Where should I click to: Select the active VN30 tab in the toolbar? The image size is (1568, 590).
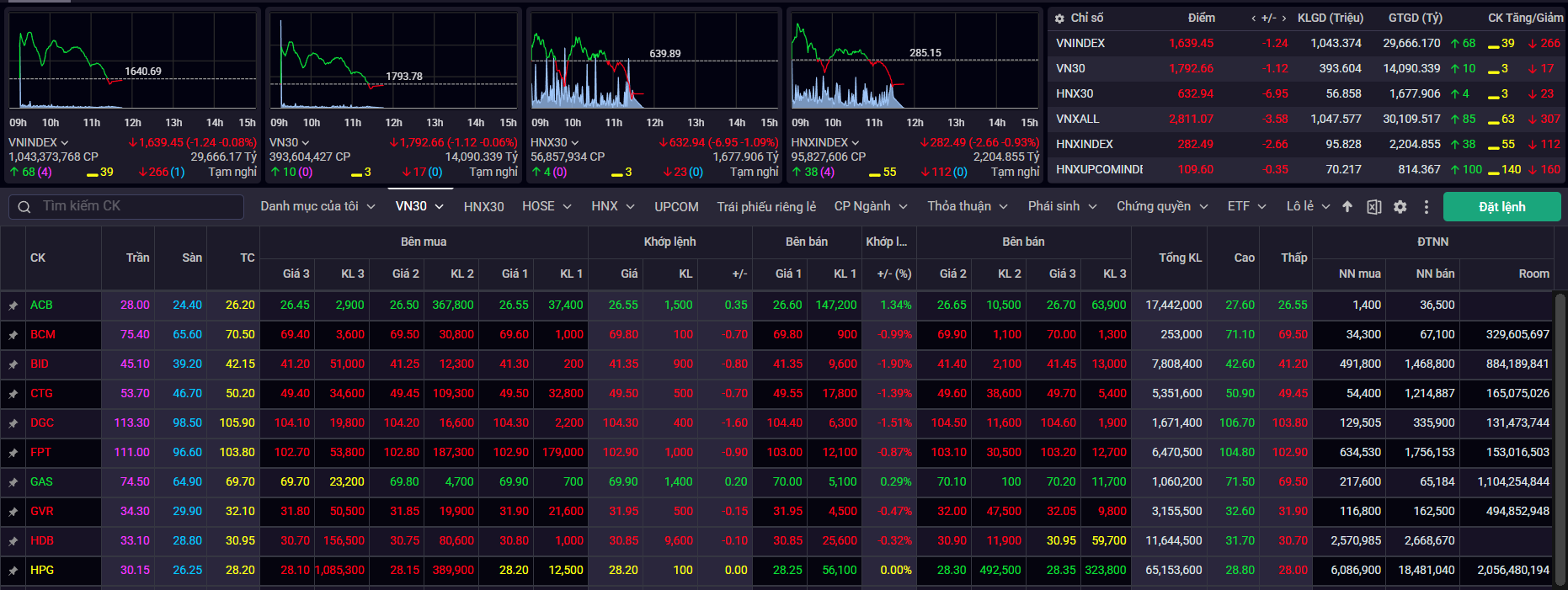point(419,206)
